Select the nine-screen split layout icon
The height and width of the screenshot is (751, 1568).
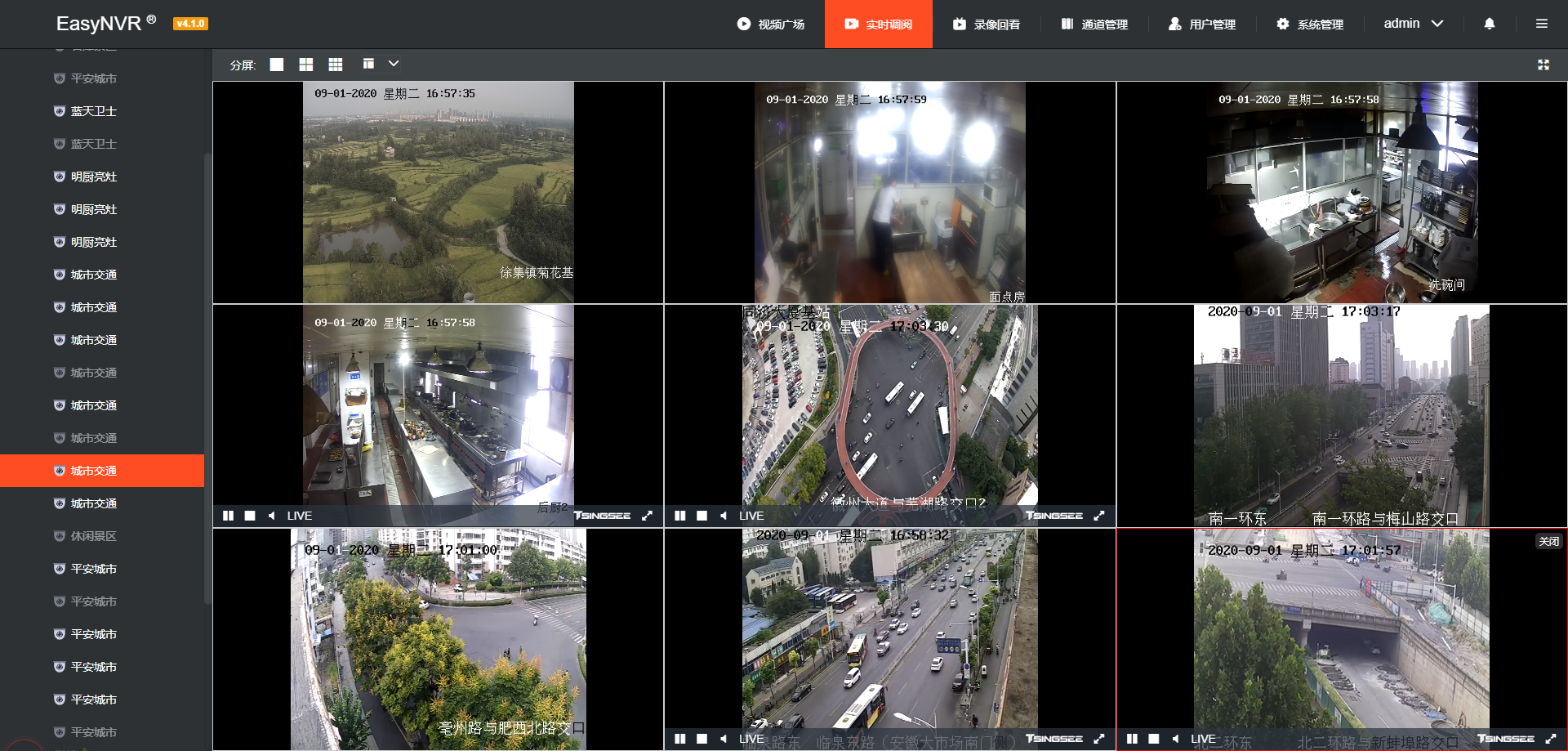(x=336, y=65)
